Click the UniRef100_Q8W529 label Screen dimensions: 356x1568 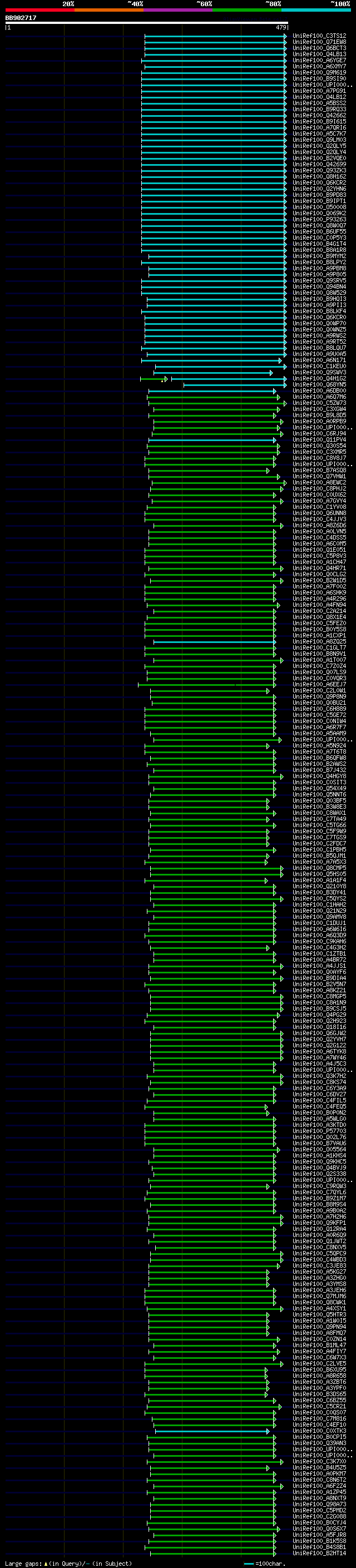tap(319, 293)
